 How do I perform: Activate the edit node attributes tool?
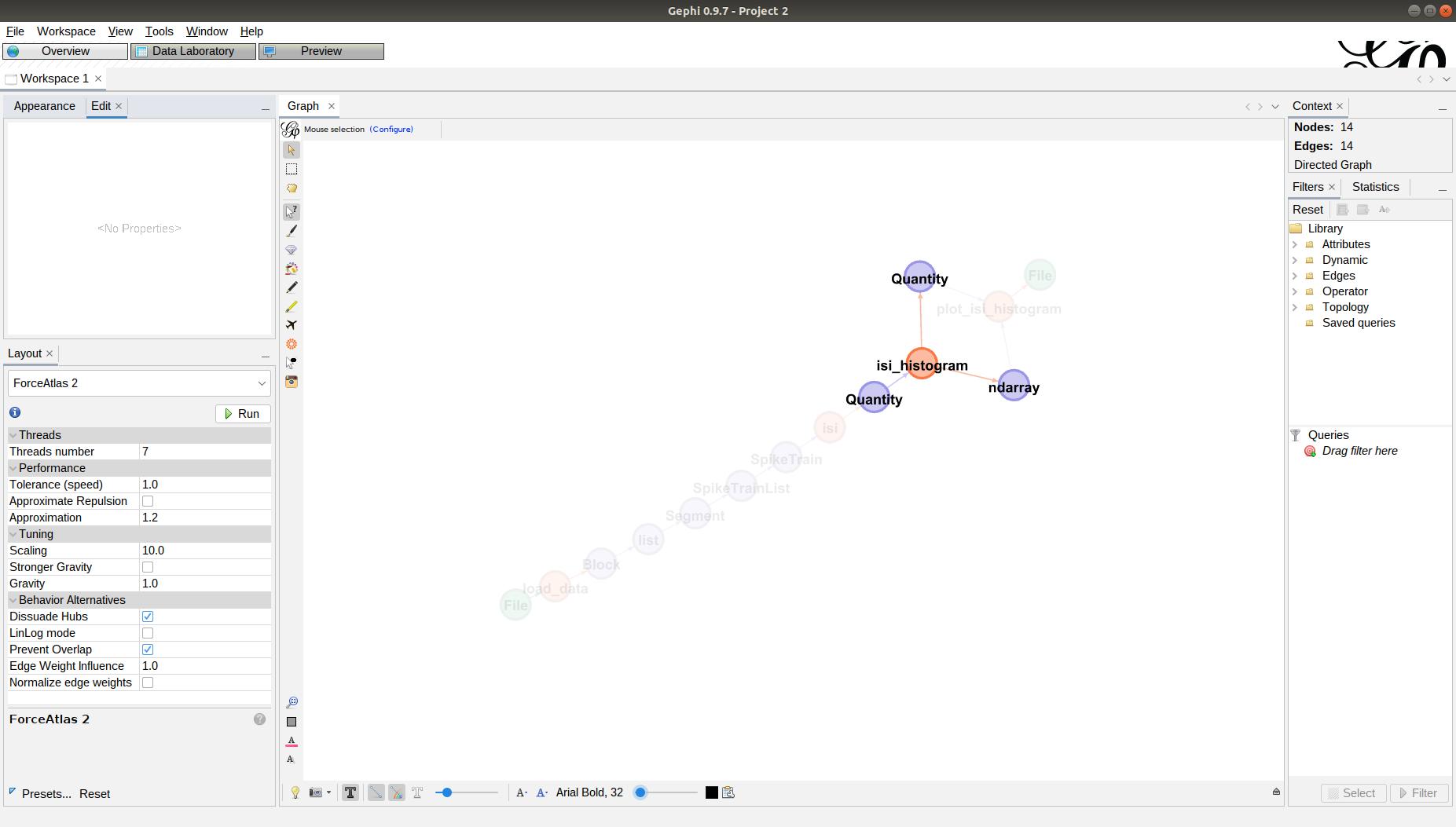292,211
